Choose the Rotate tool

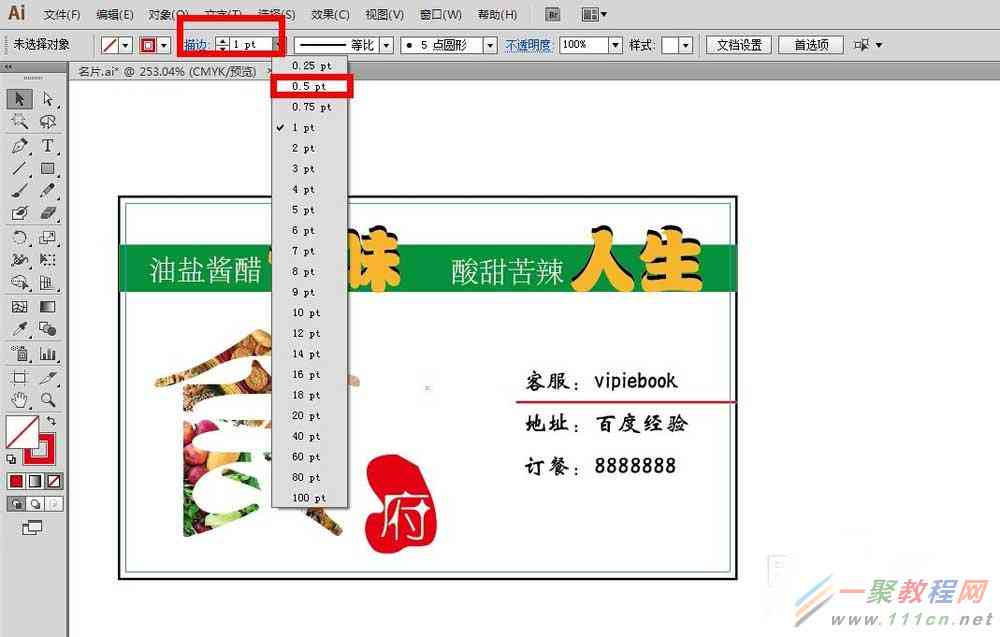point(19,238)
